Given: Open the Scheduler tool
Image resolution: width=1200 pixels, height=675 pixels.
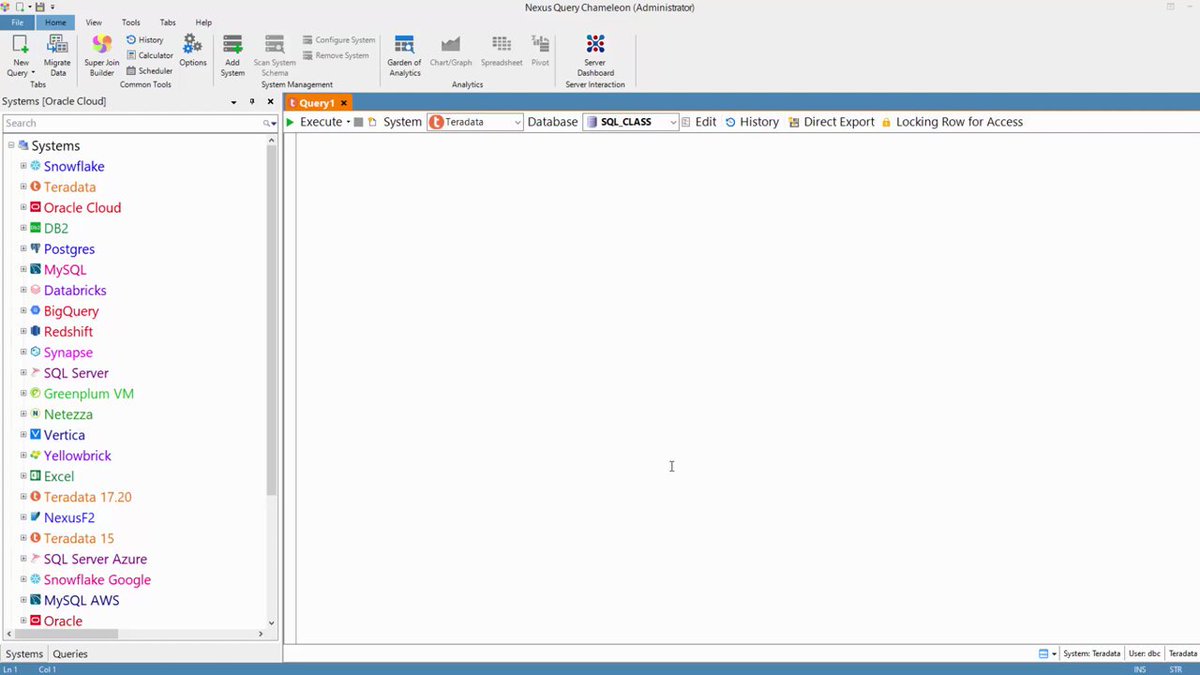Looking at the screenshot, I should coord(149,71).
